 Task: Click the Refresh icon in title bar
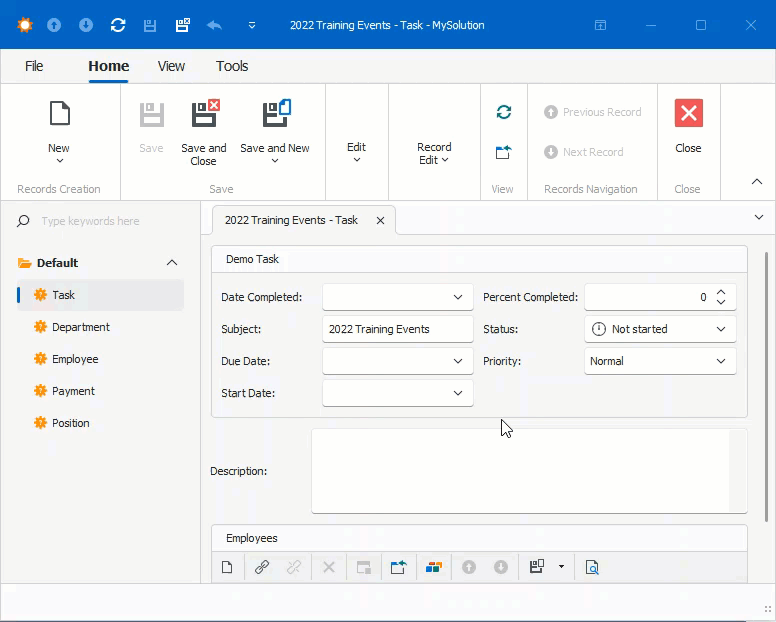coord(118,25)
